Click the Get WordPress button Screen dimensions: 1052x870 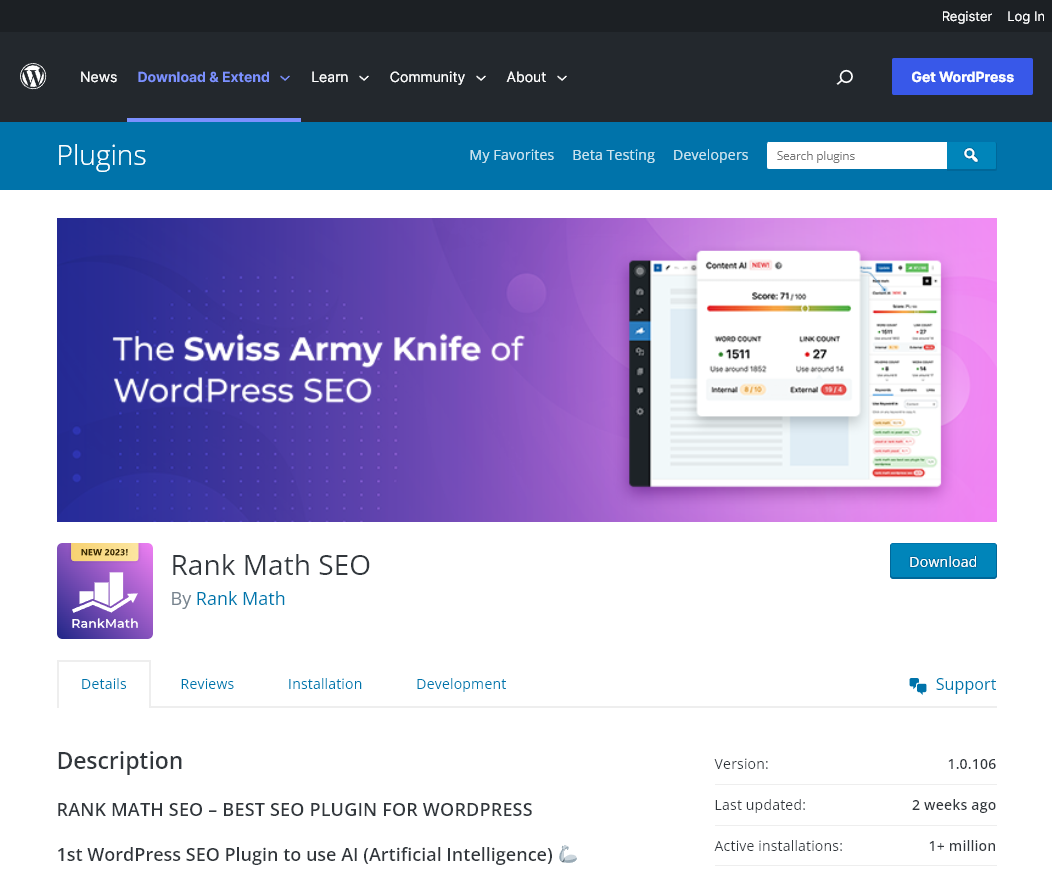[962, 76]
